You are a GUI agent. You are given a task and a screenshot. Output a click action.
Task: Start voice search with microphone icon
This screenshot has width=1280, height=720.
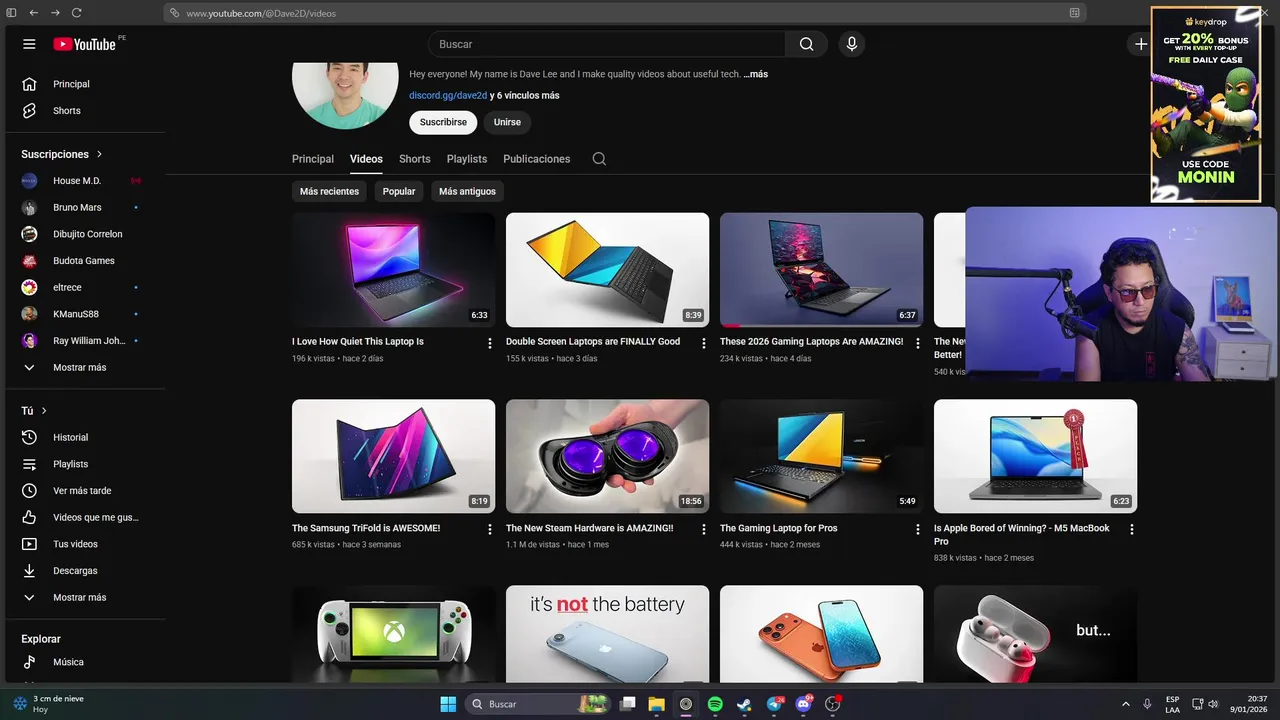coord(852,44)
